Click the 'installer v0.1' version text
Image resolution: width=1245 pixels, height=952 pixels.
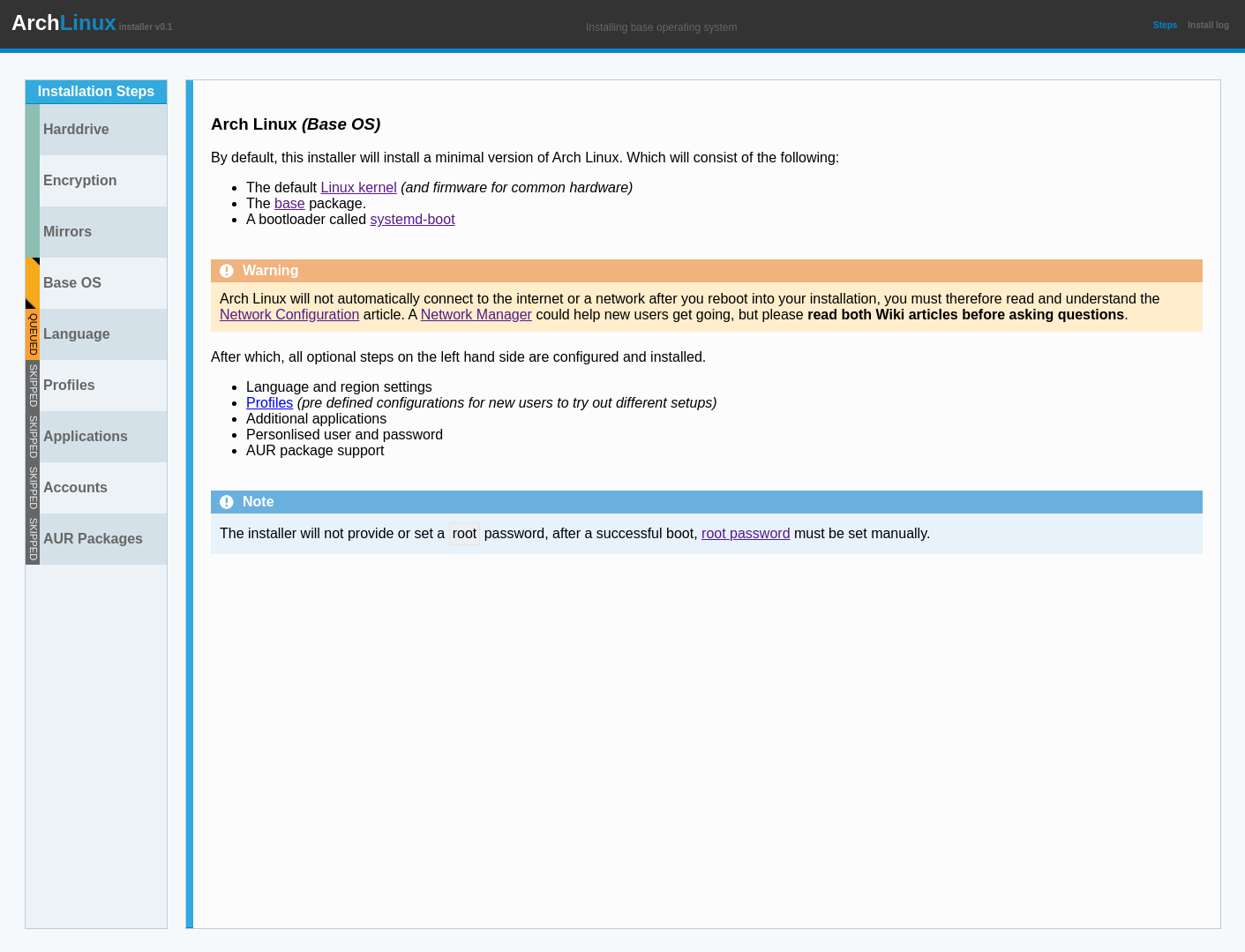coord(146,27)
